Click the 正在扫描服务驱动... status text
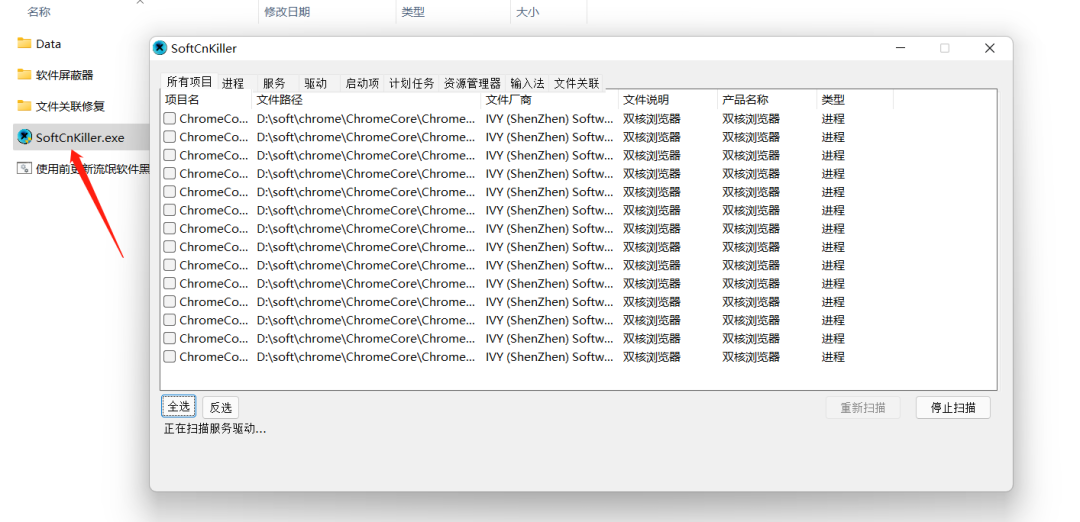 215,428
